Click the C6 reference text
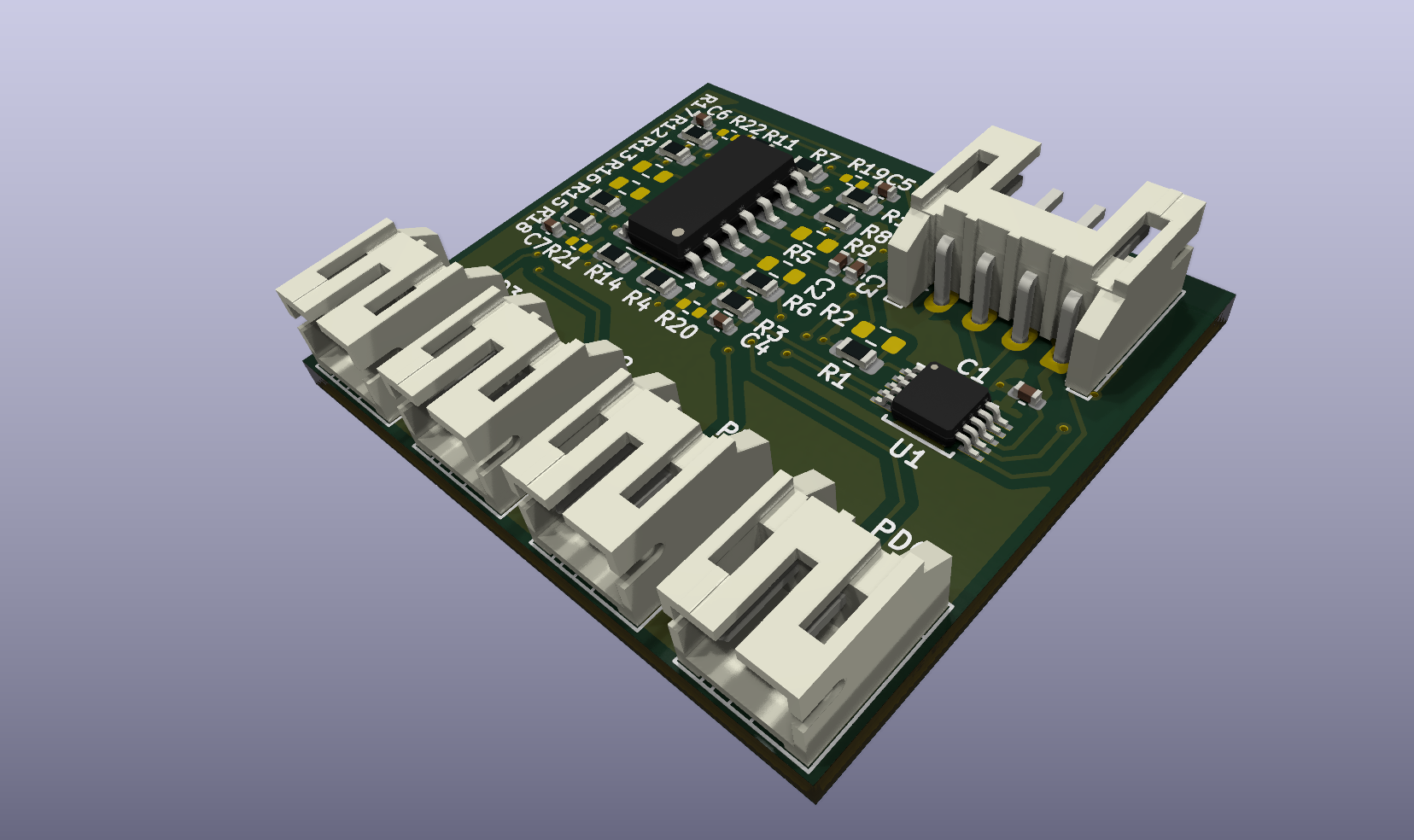 (x=717, y=112)
